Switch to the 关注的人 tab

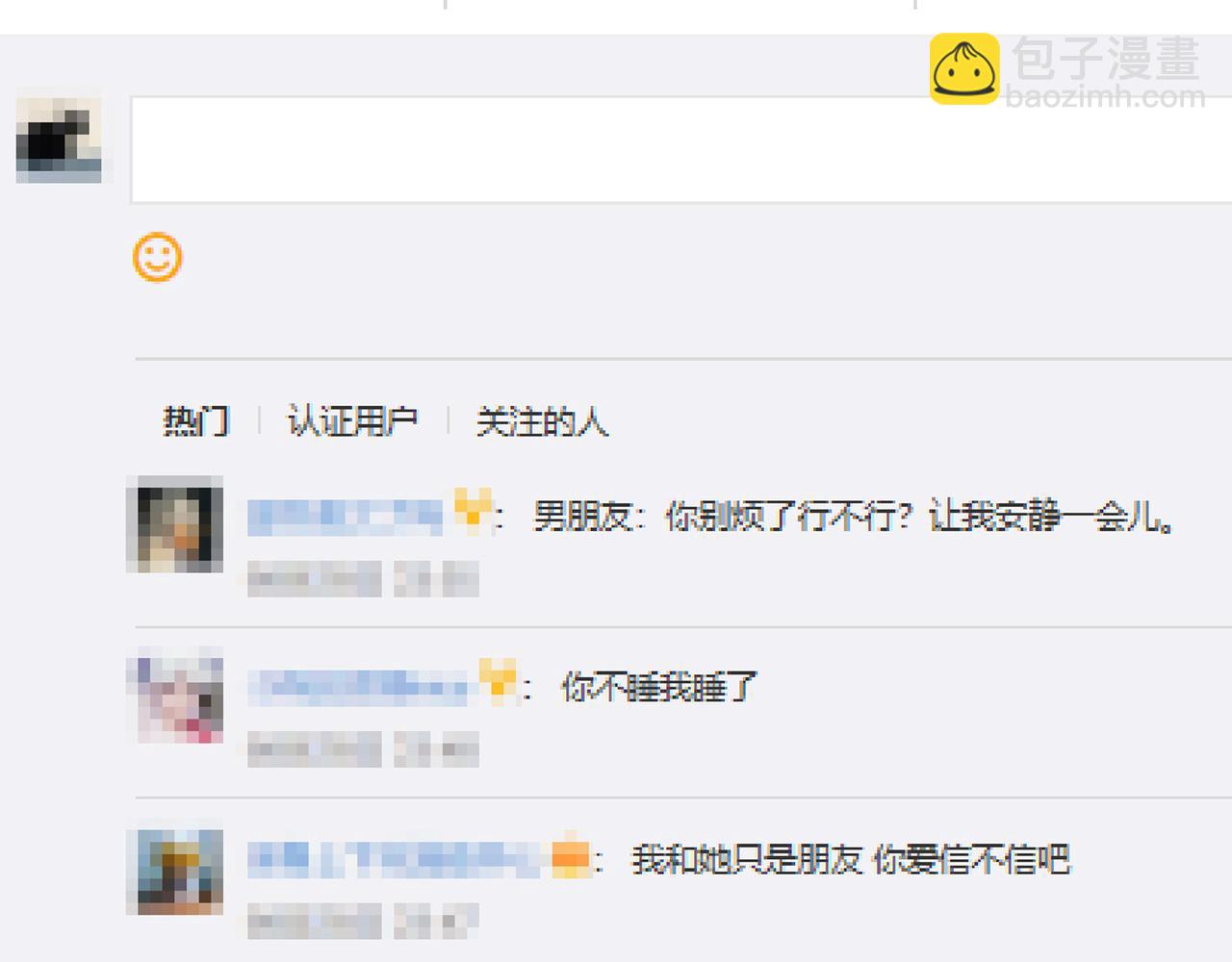[542, 420]
